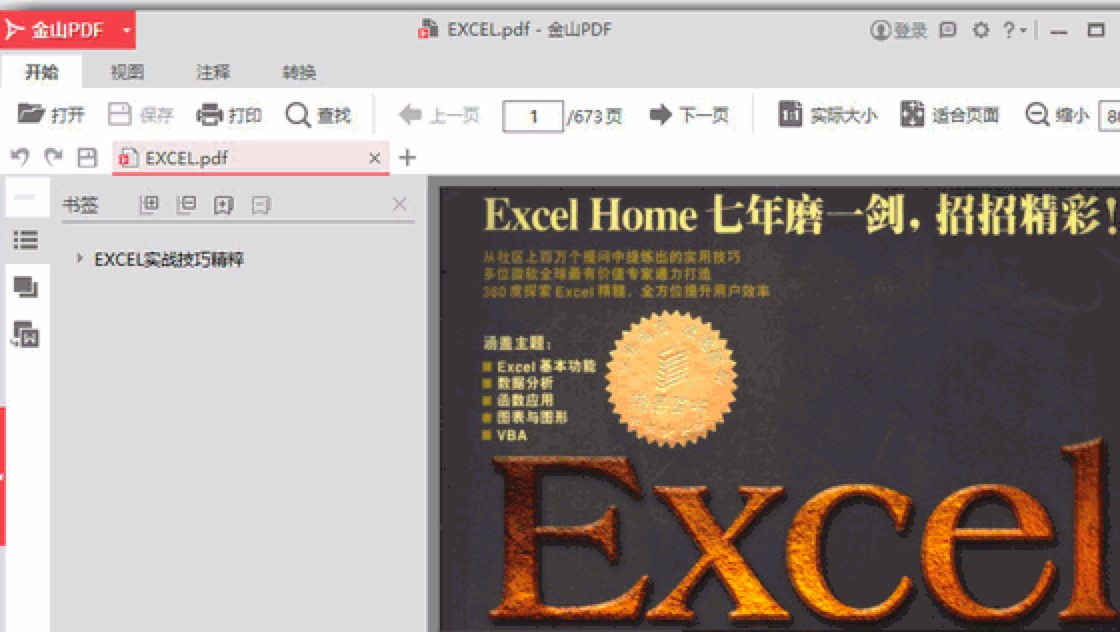The width and height of the screenshot is (1120, 632).
Task: Click the 打开 open file button
Action: point(51,114)
